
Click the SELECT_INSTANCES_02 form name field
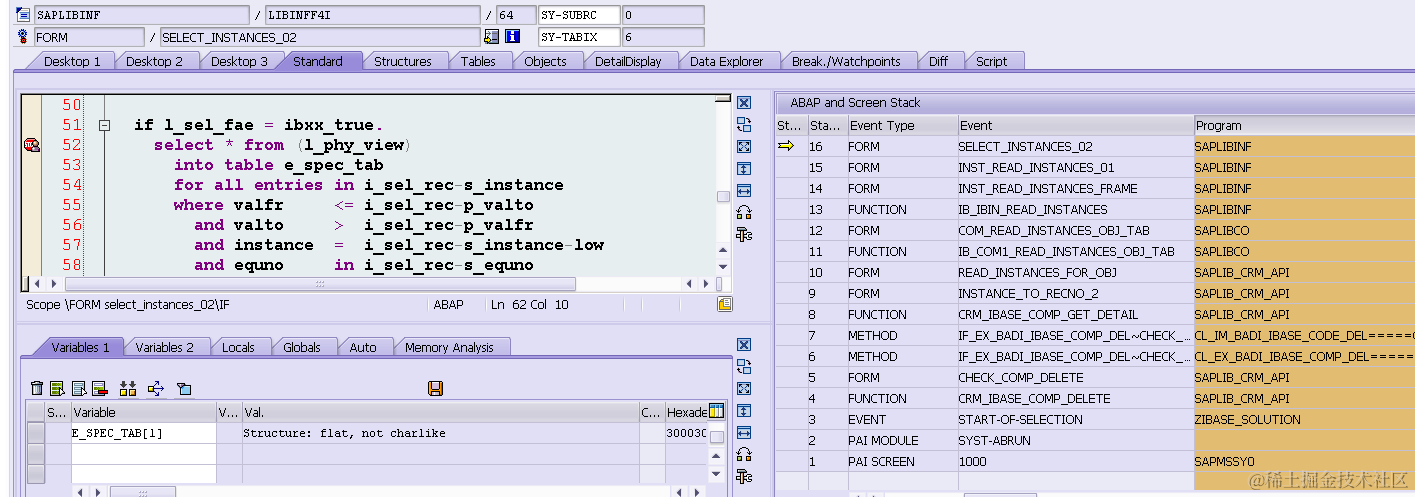pyautogui.click(x=319, y=37)
